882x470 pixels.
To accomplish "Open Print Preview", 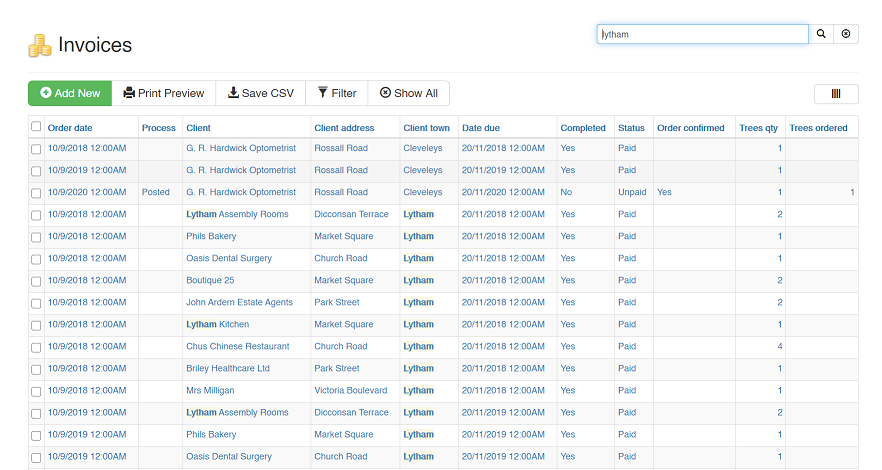I will (x=164, y=93).
